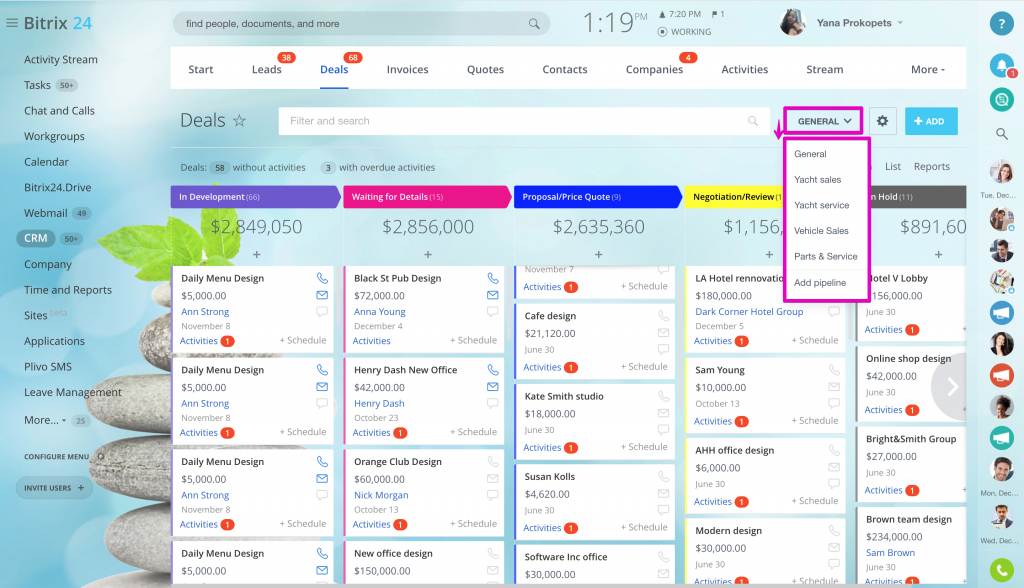Open the notifications bell icon
The height and width of the screenshot is (588, 1024).
click(x=1001, y=65)
